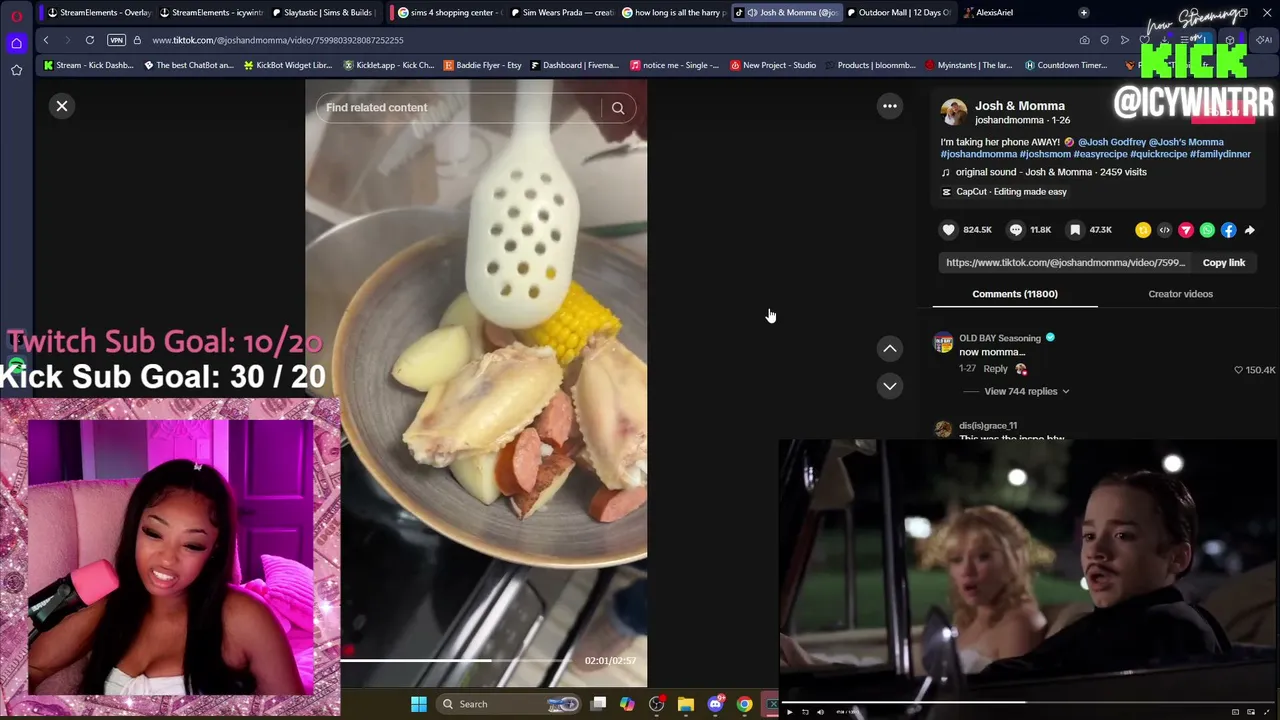
Task: Open Copilot from the taskbar
Action: pos(627,704)
